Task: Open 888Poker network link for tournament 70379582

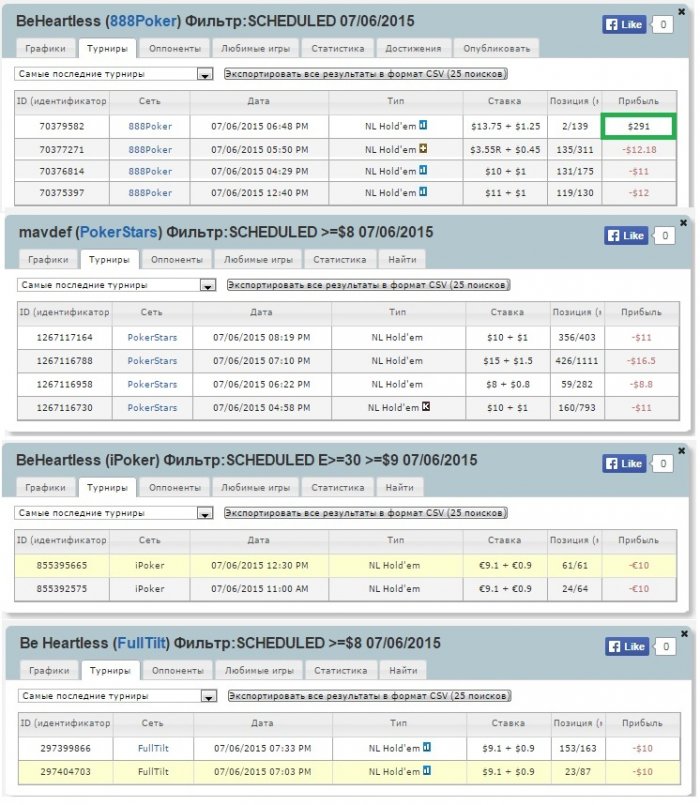Action: [150, 126]
